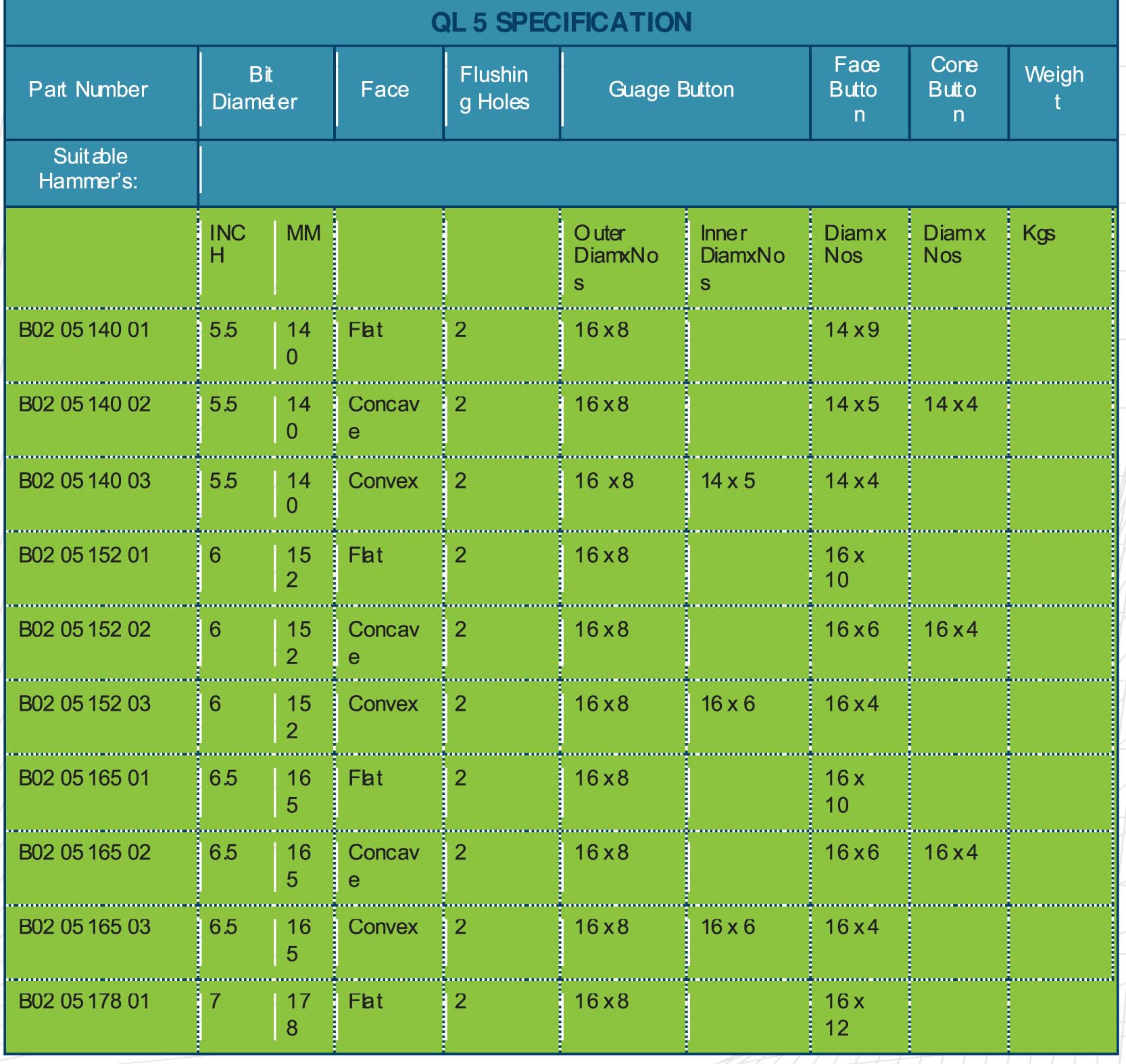This screenshot has height=1064, width=1126.
Task: Click Diamx Nos under Face Button column
Action: pyautogui.click(x=855, y=244)
